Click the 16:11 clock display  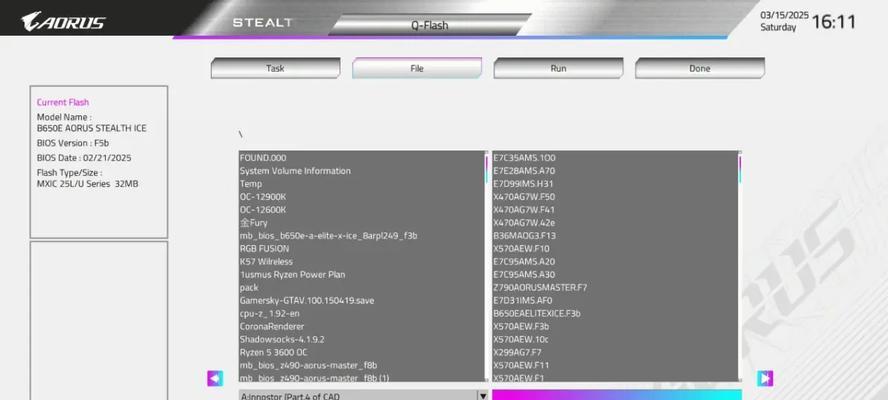[834, 22]
